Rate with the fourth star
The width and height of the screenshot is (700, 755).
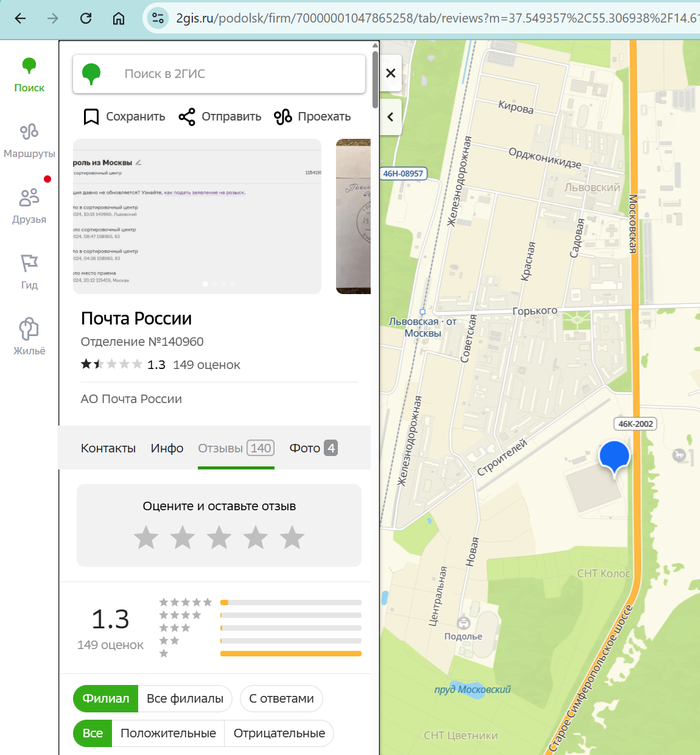[x=256, y=537]
